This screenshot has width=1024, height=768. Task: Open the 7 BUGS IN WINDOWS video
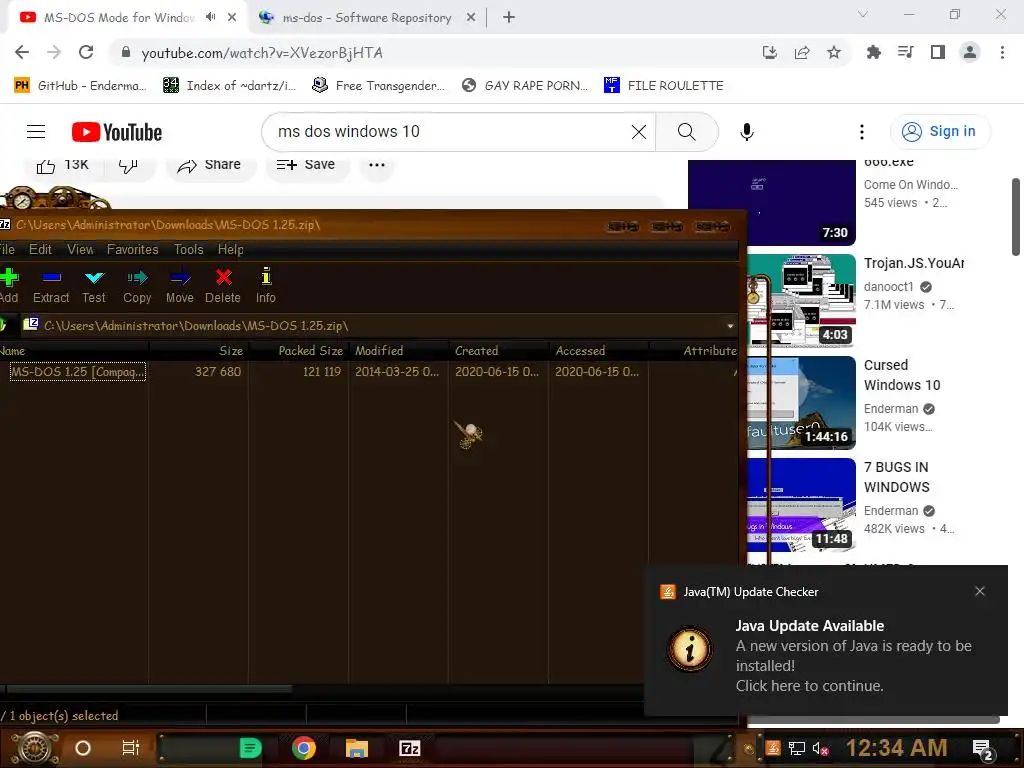[x=801, y=504]
